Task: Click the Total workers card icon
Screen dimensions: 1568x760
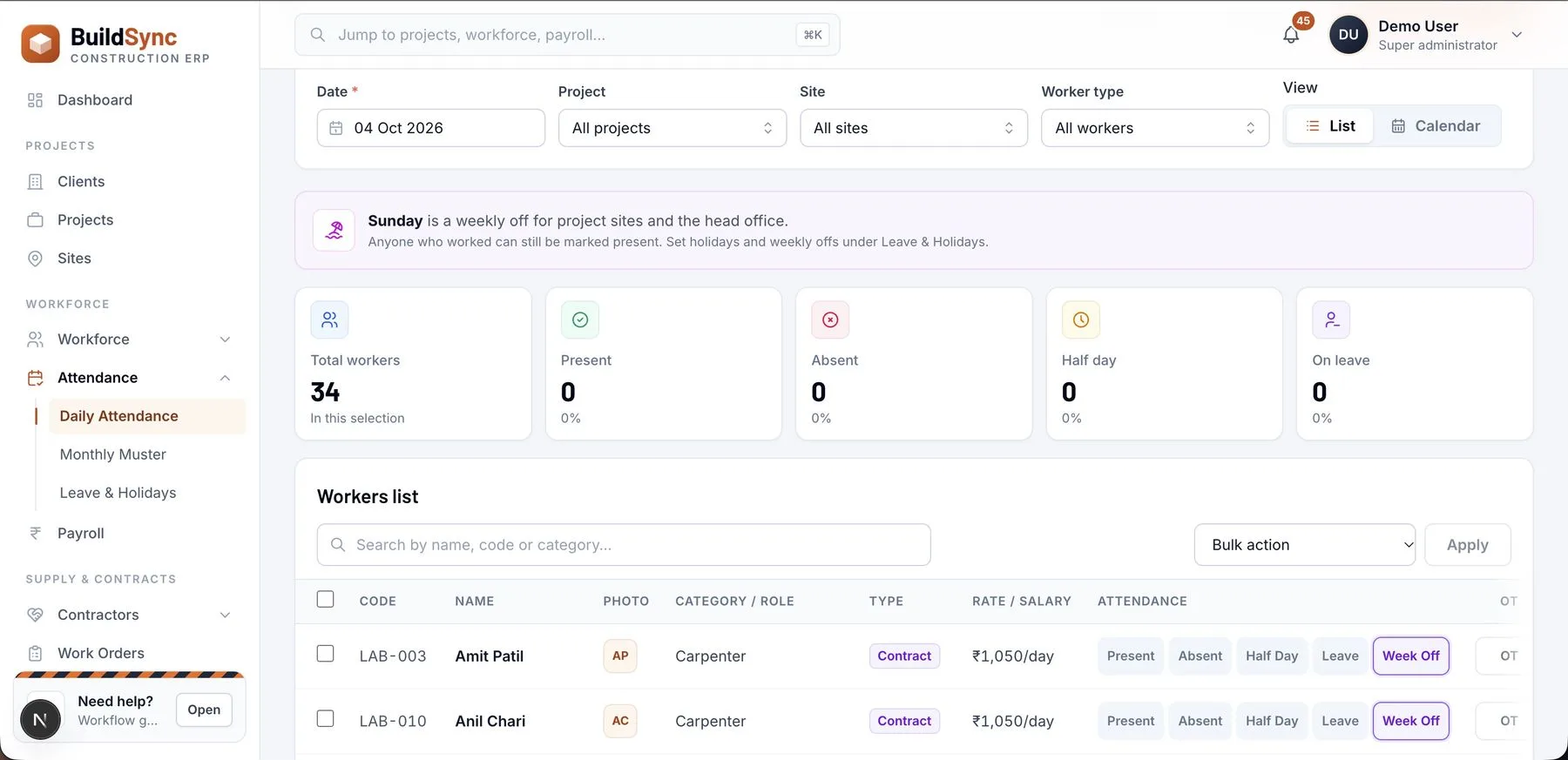Action: click(329, 320)
